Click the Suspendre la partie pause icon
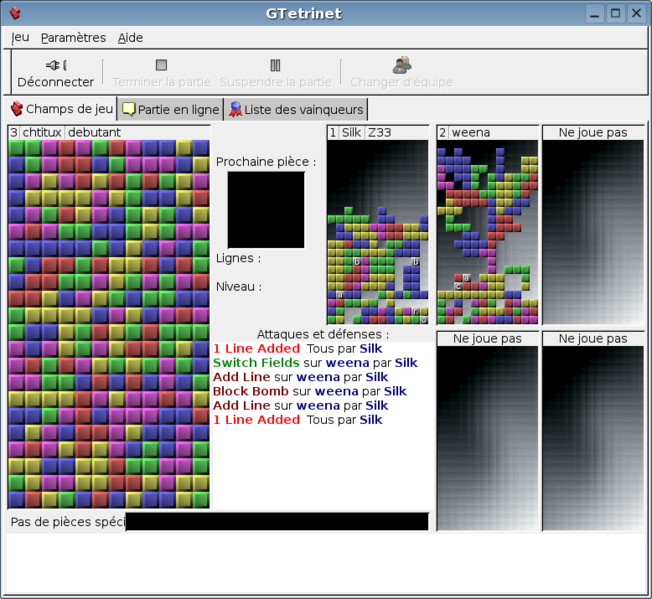The width and height of the screenshot is (652, 599). (x=275, y=65)
